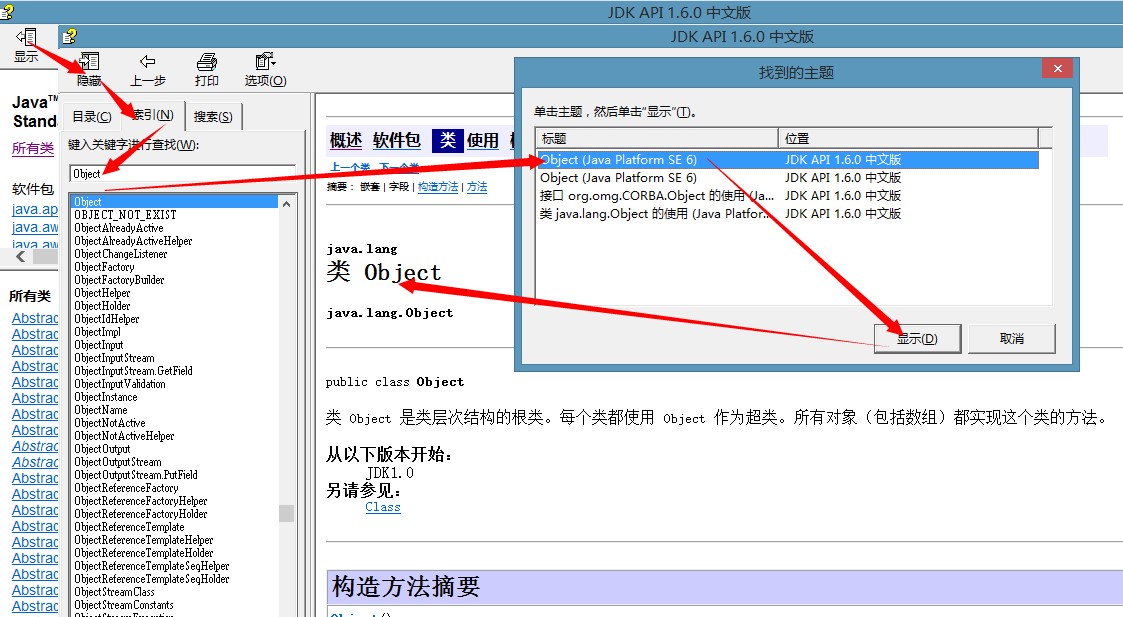Click the help icon in the inner title bar
The image size is (1123, 617).
pos(69,37)
